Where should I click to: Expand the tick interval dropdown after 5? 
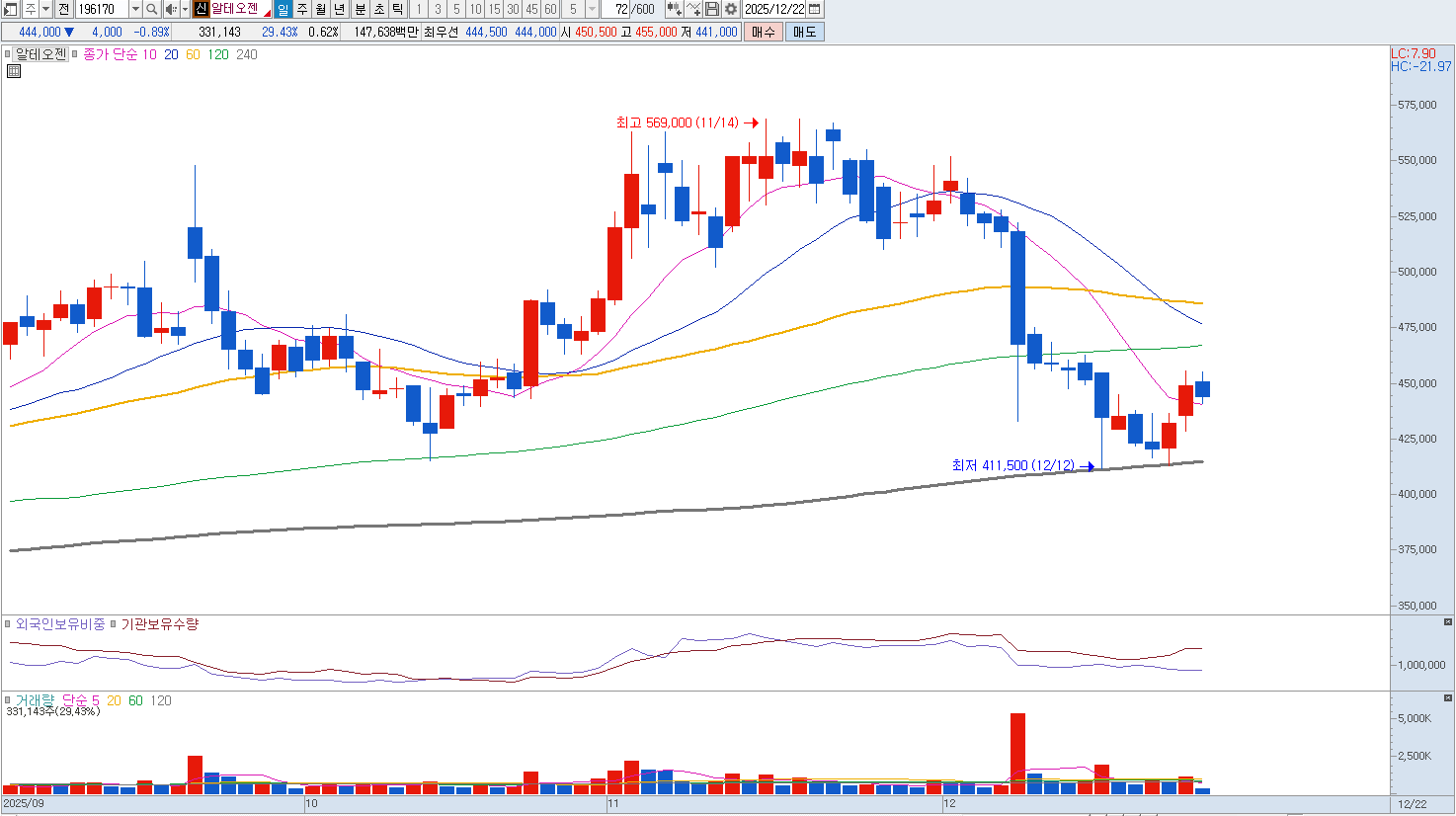592,9
